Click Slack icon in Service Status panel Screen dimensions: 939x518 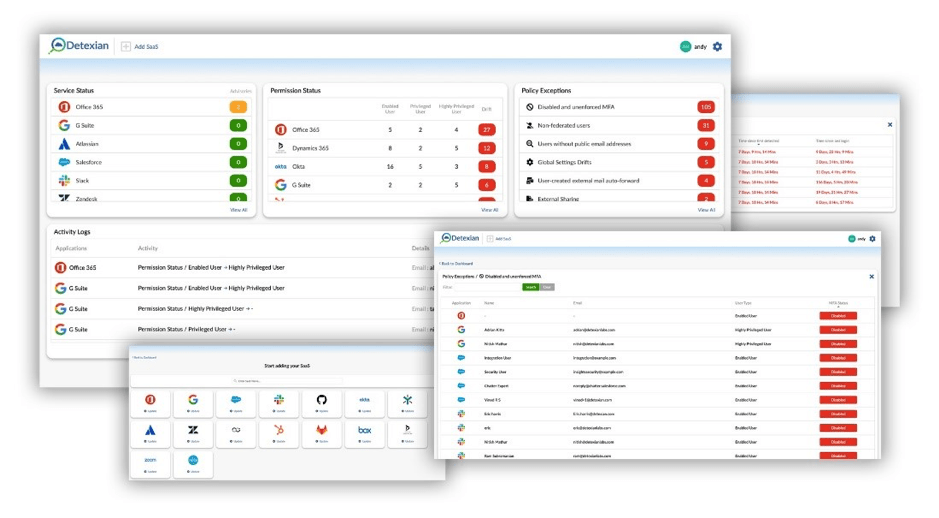64,180
